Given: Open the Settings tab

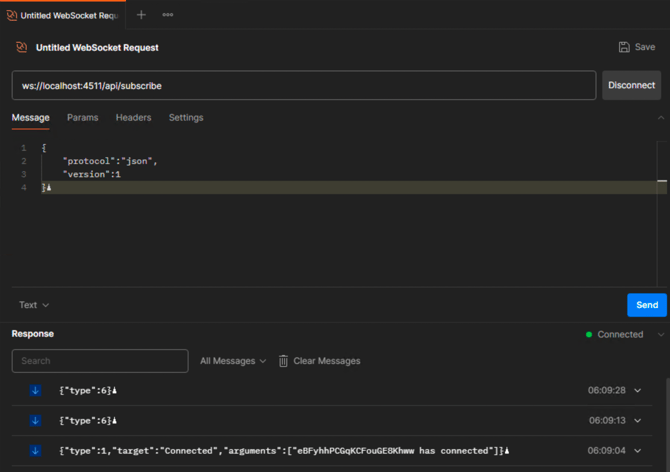Looking at the screenshot, I should tap(185, 118).
